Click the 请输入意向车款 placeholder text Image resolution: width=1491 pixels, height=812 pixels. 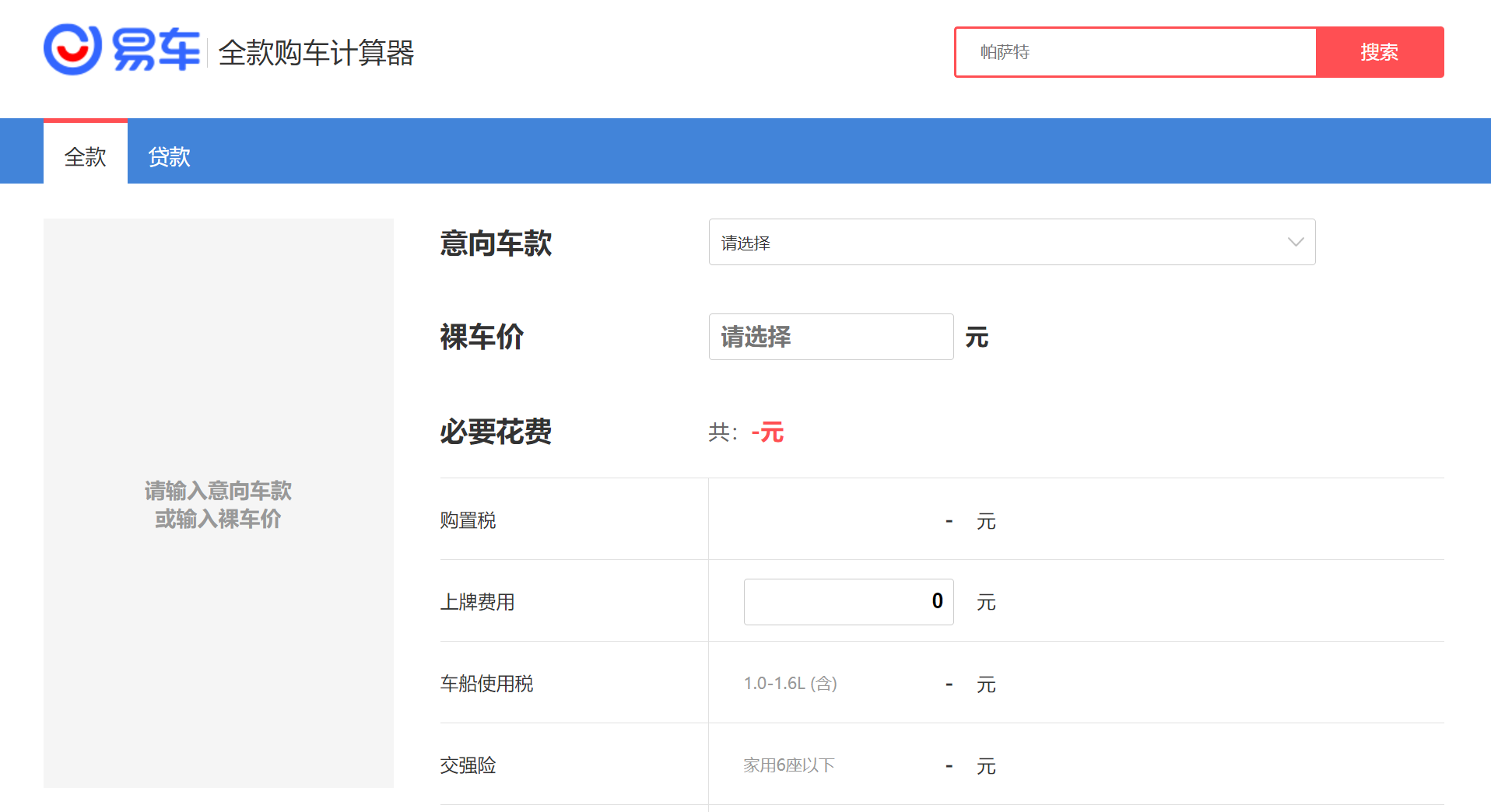coord(218,491)
